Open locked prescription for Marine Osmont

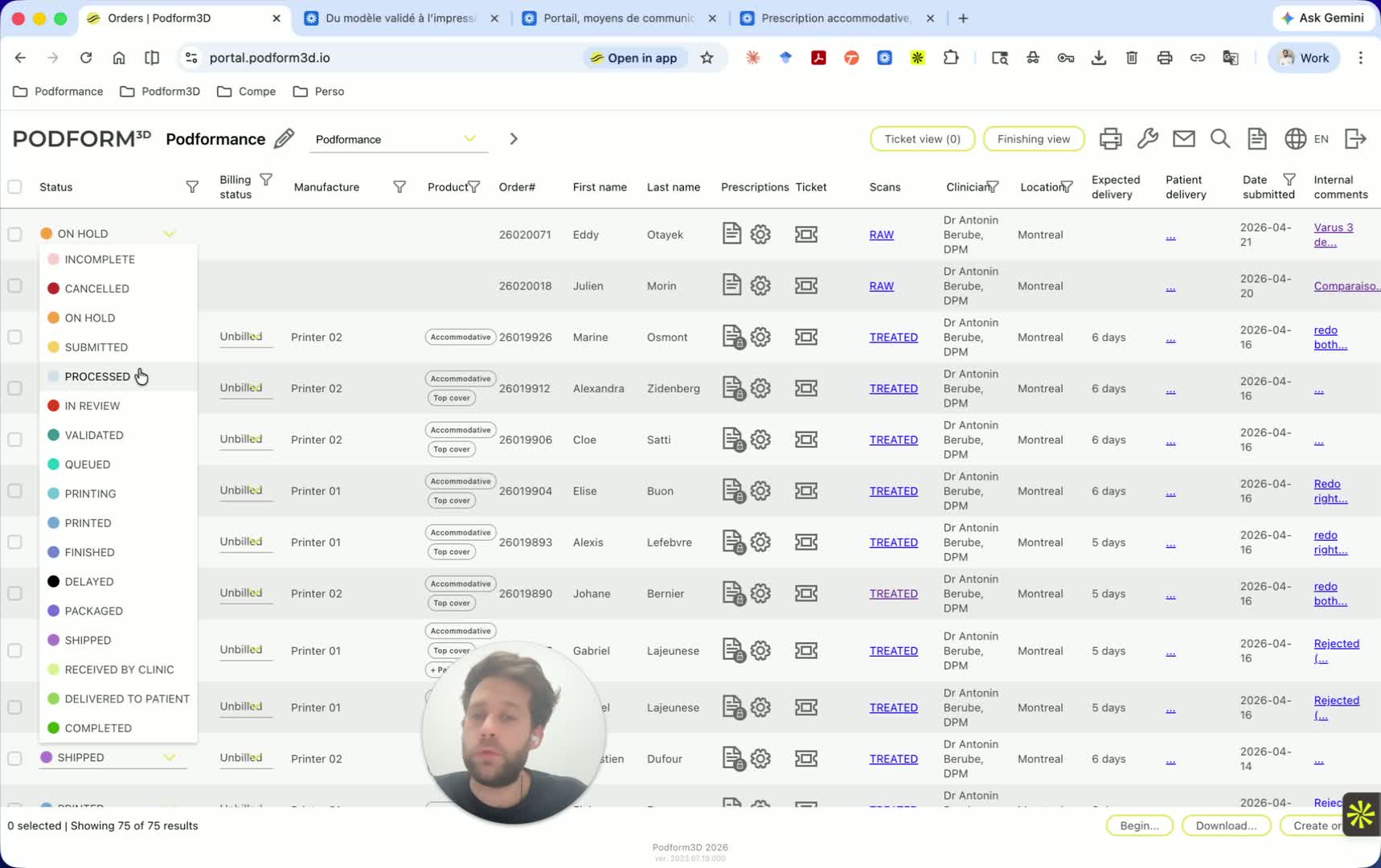(733, 338)
